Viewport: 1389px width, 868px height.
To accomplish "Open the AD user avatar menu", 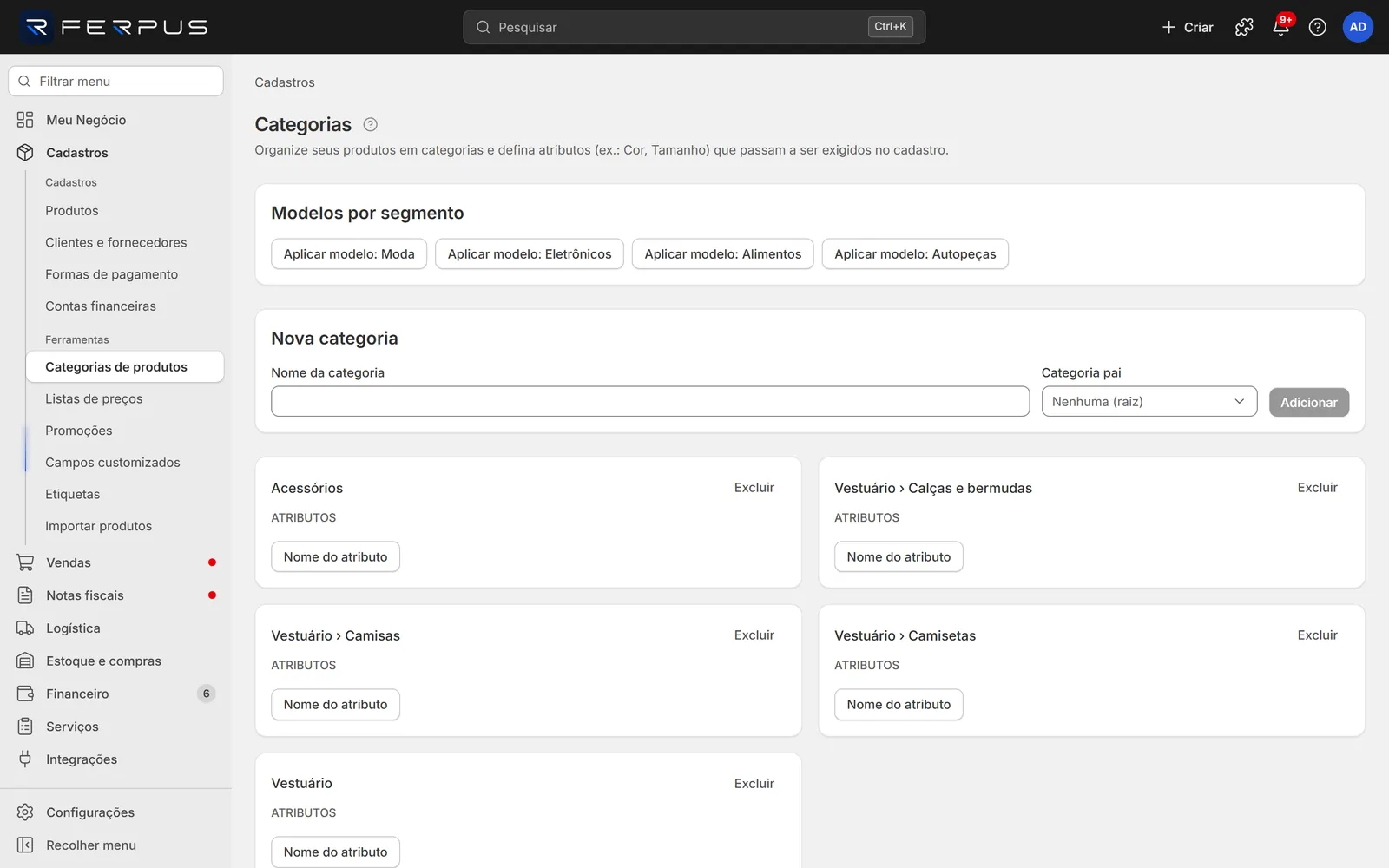I will (x=1358, y=27).
